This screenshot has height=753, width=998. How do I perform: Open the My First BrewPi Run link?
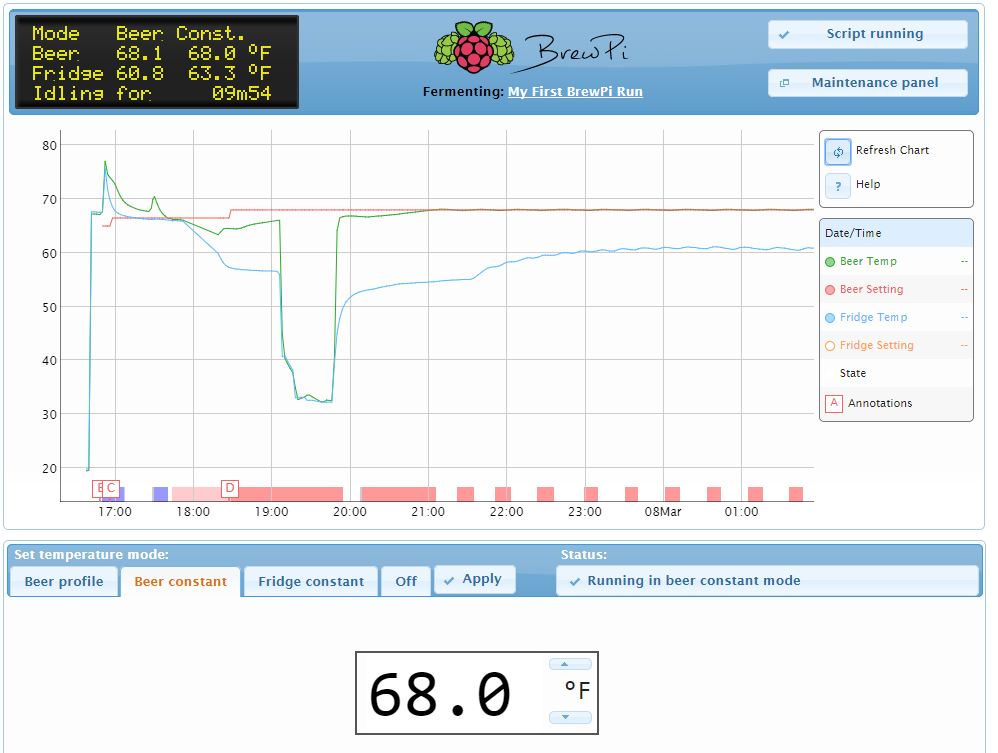click(575, 92)
